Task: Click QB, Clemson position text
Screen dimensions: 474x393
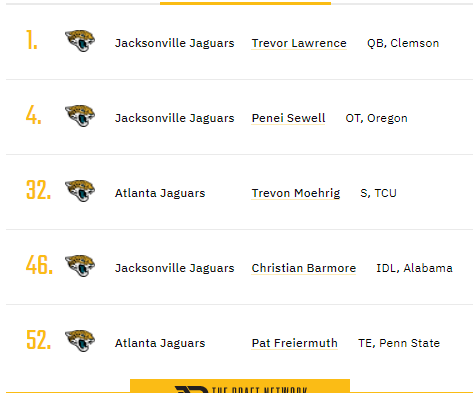Action: pyautogui.click(x=403, y=43)
